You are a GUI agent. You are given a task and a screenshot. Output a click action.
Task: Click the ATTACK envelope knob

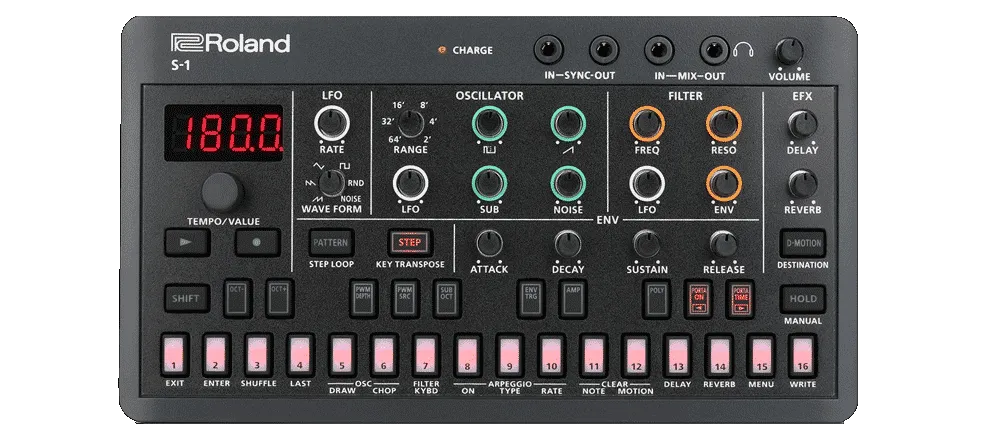(x=490, y=243)
